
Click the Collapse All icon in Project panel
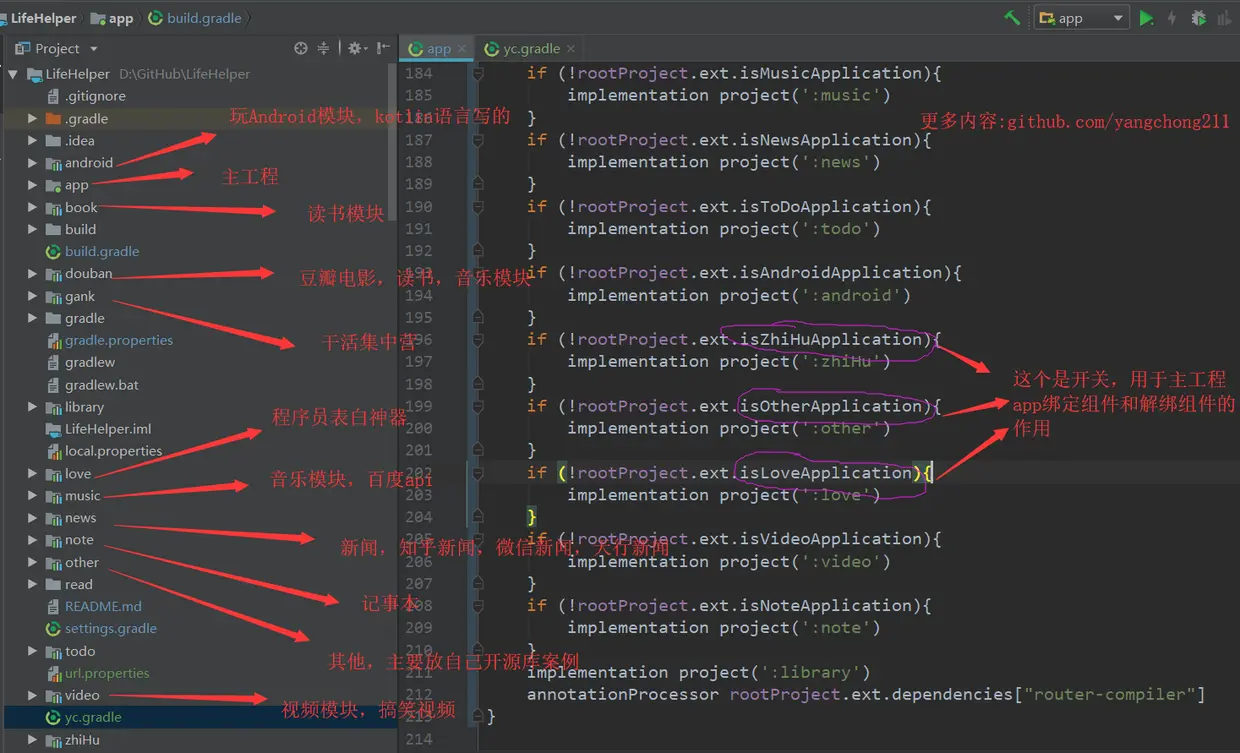point(323,48)
